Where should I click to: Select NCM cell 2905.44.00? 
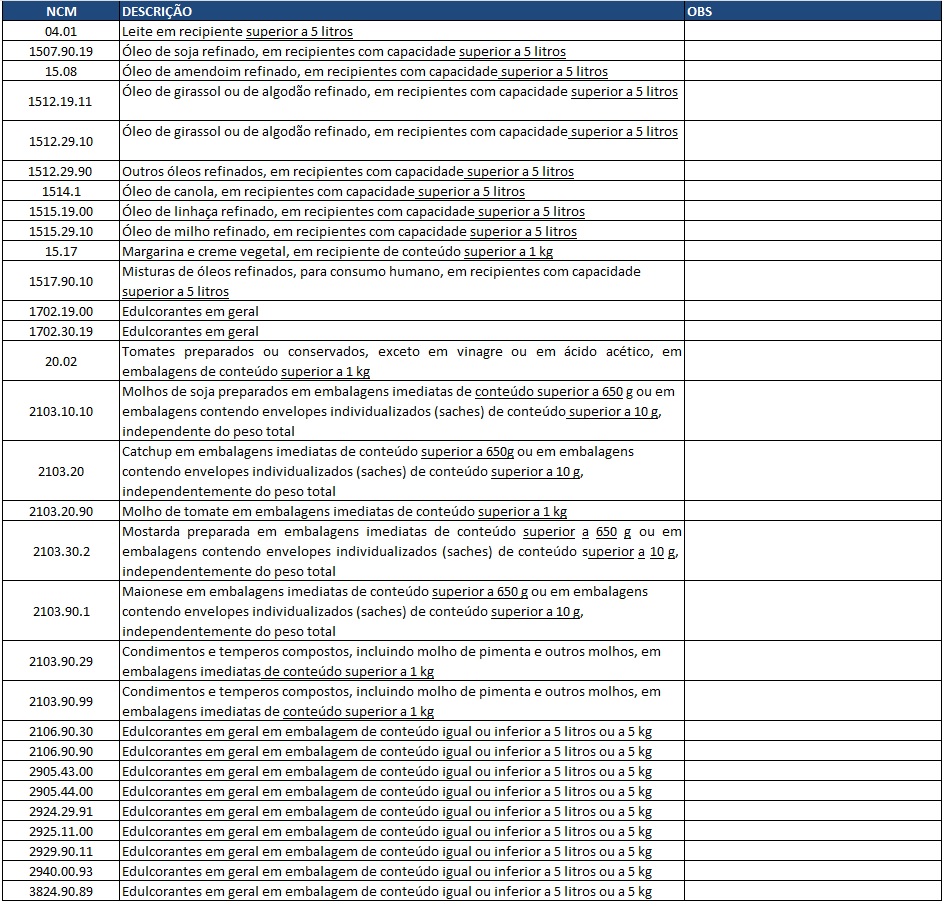(x=61, y=791)
